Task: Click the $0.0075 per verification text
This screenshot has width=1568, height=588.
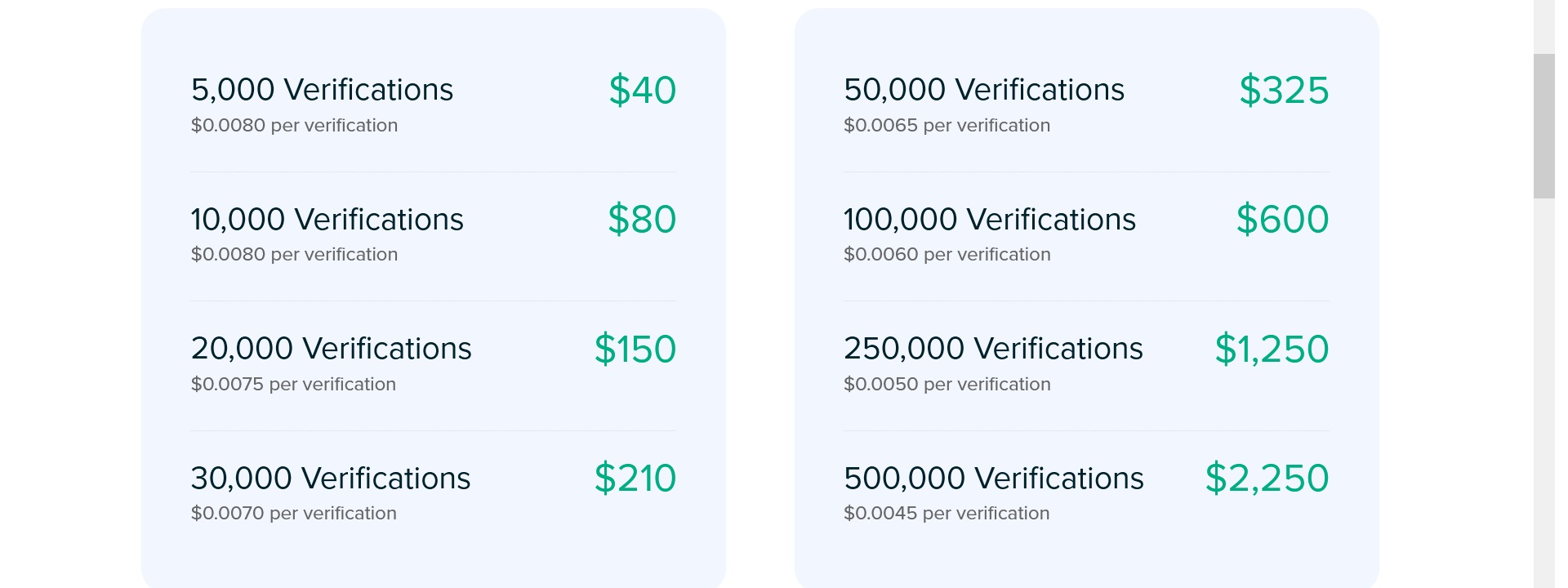Action: click(293, 385)
